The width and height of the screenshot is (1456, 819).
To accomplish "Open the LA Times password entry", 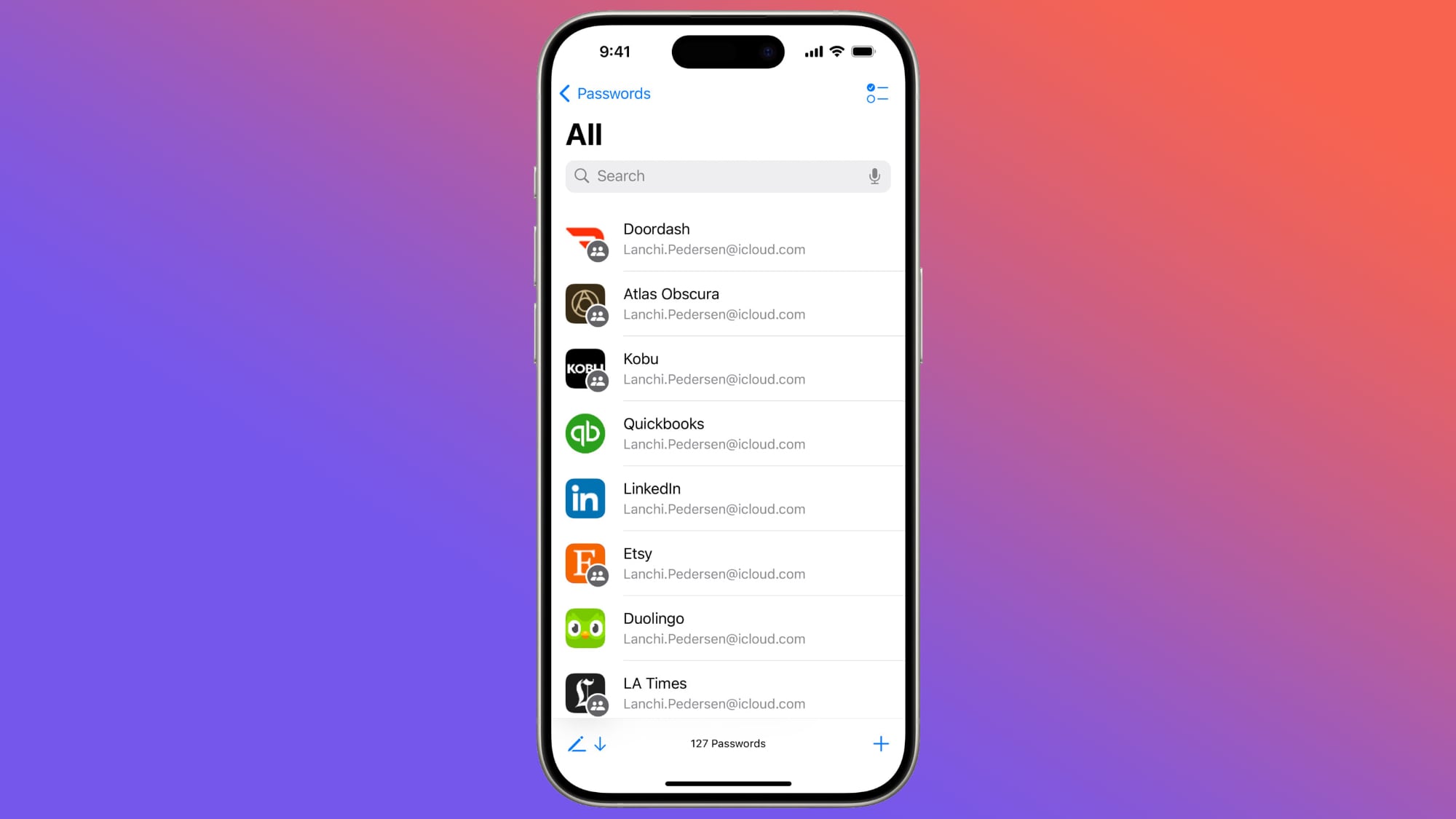I will pos(728,692).
